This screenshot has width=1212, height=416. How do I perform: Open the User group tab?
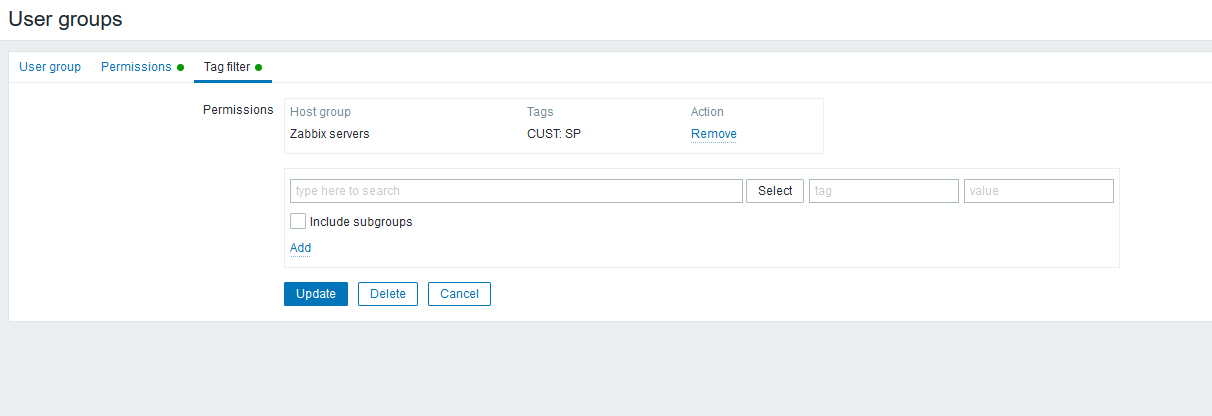pyautogui.click(x=50, y=67)
